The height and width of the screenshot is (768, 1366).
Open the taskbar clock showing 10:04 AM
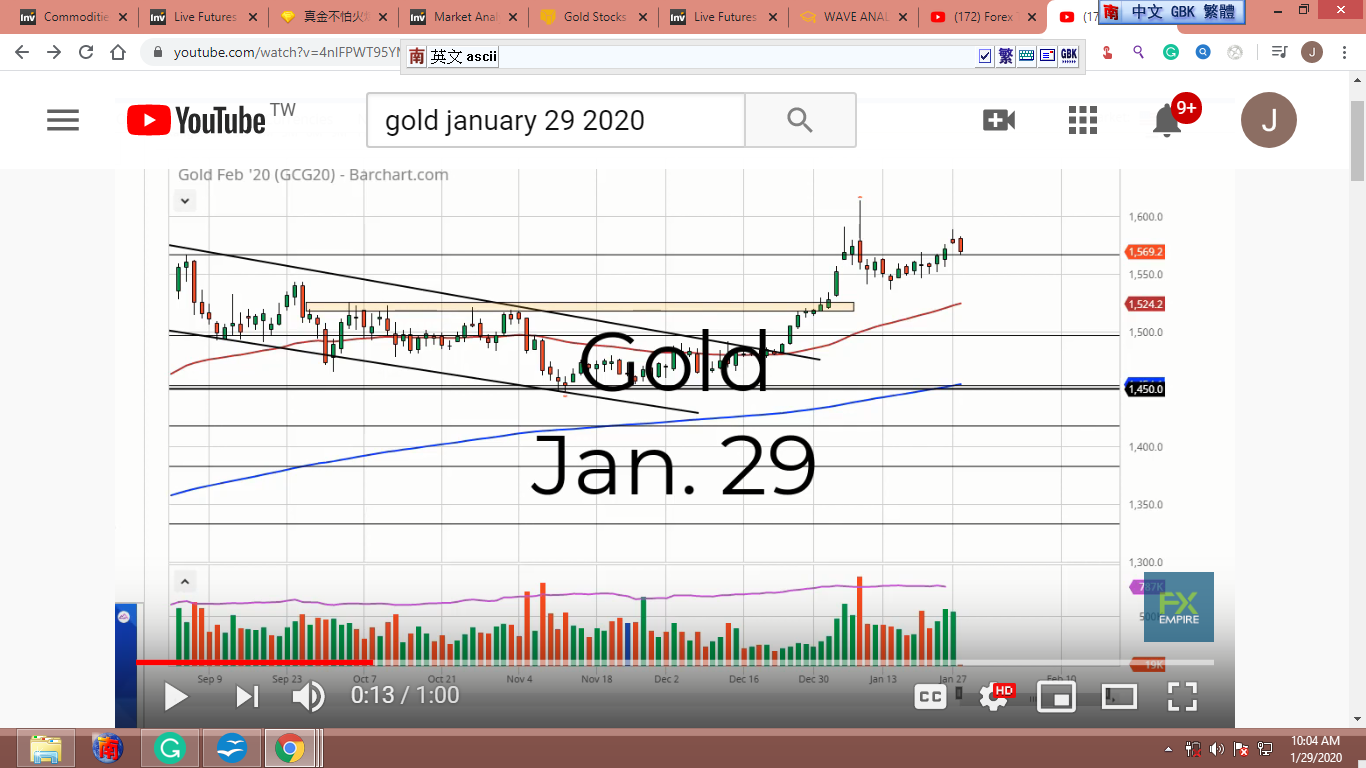[1315, 748]
